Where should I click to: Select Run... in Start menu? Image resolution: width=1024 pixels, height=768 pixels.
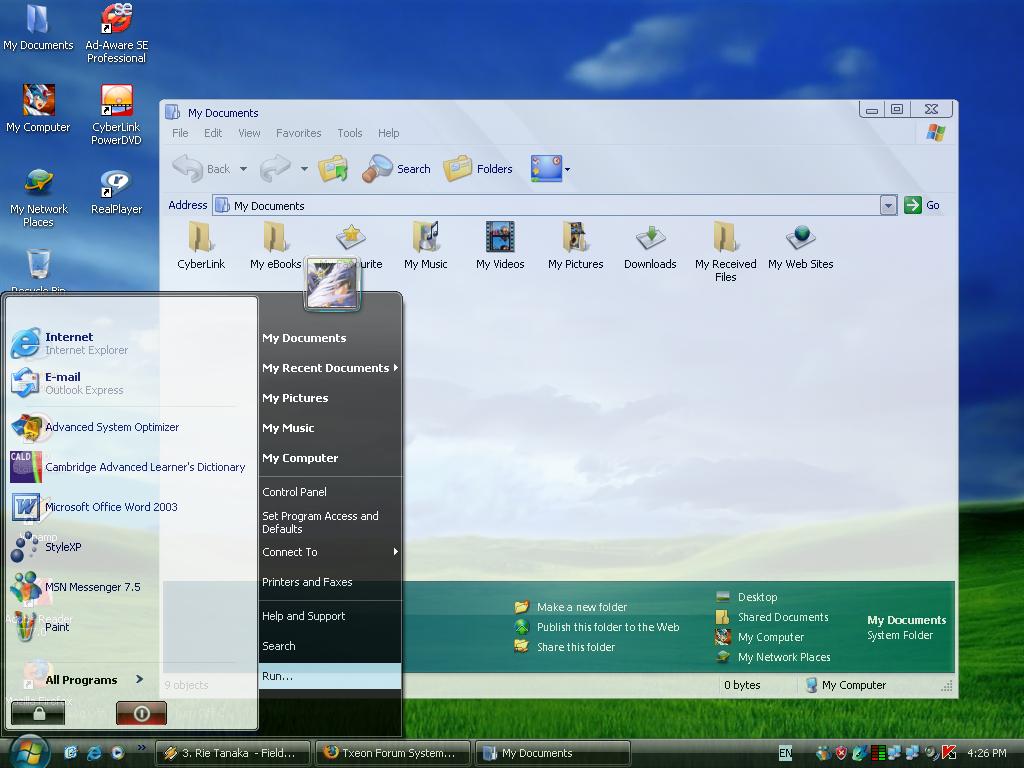330,676
